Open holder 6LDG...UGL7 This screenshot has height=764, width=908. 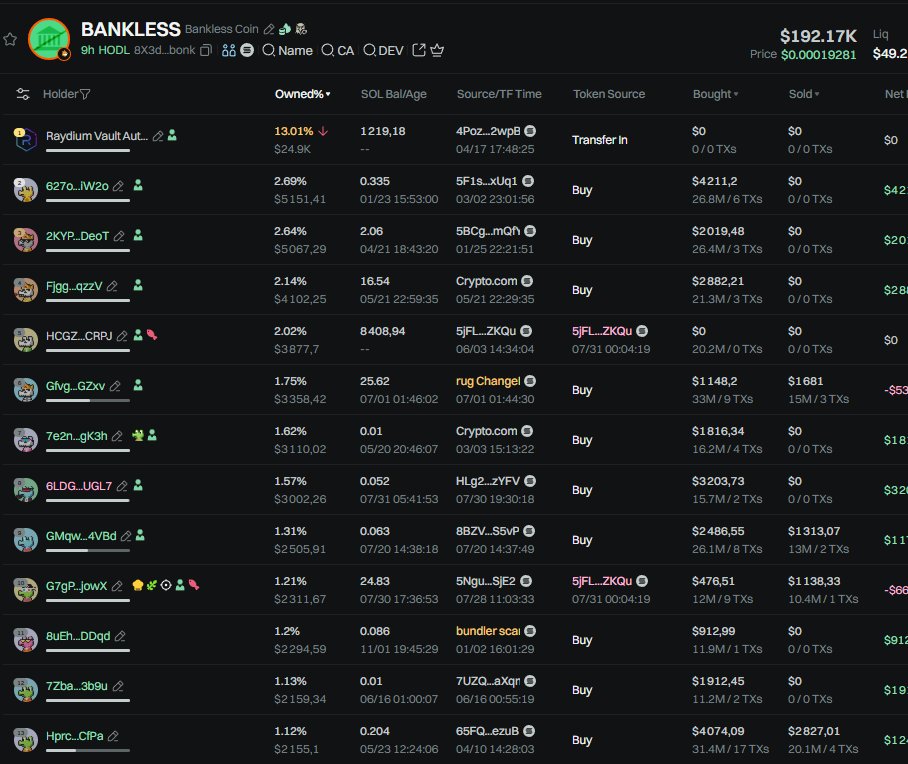[79, 486]
